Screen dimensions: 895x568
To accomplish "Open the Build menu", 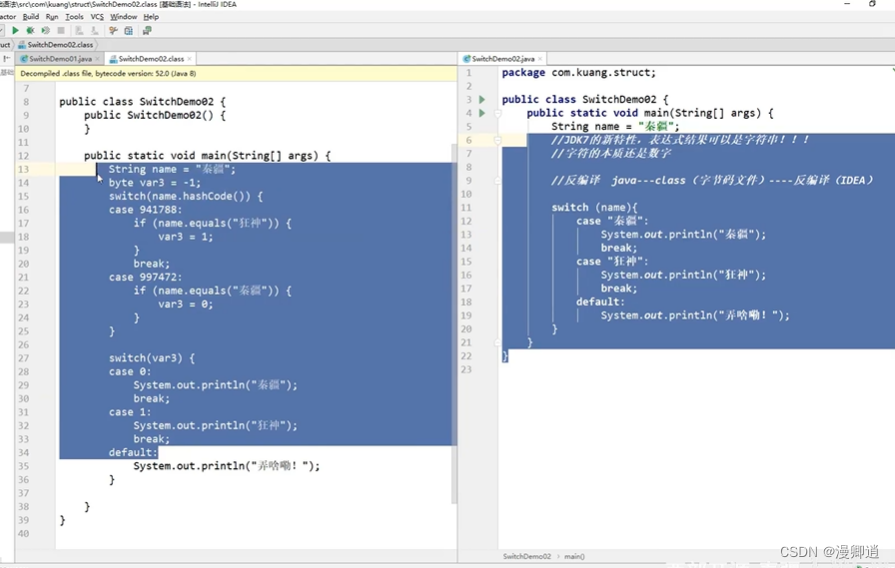I will [x=31, y=17].
